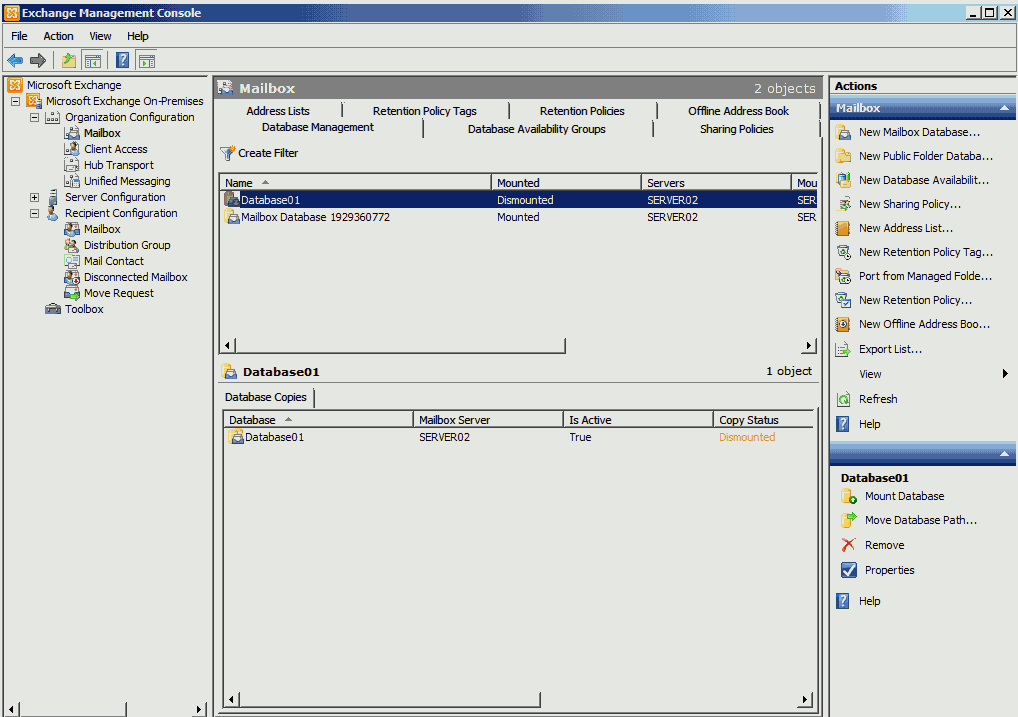Click the Properties checkmark icon
This screenshot has height=717, width=1018.
849,570
